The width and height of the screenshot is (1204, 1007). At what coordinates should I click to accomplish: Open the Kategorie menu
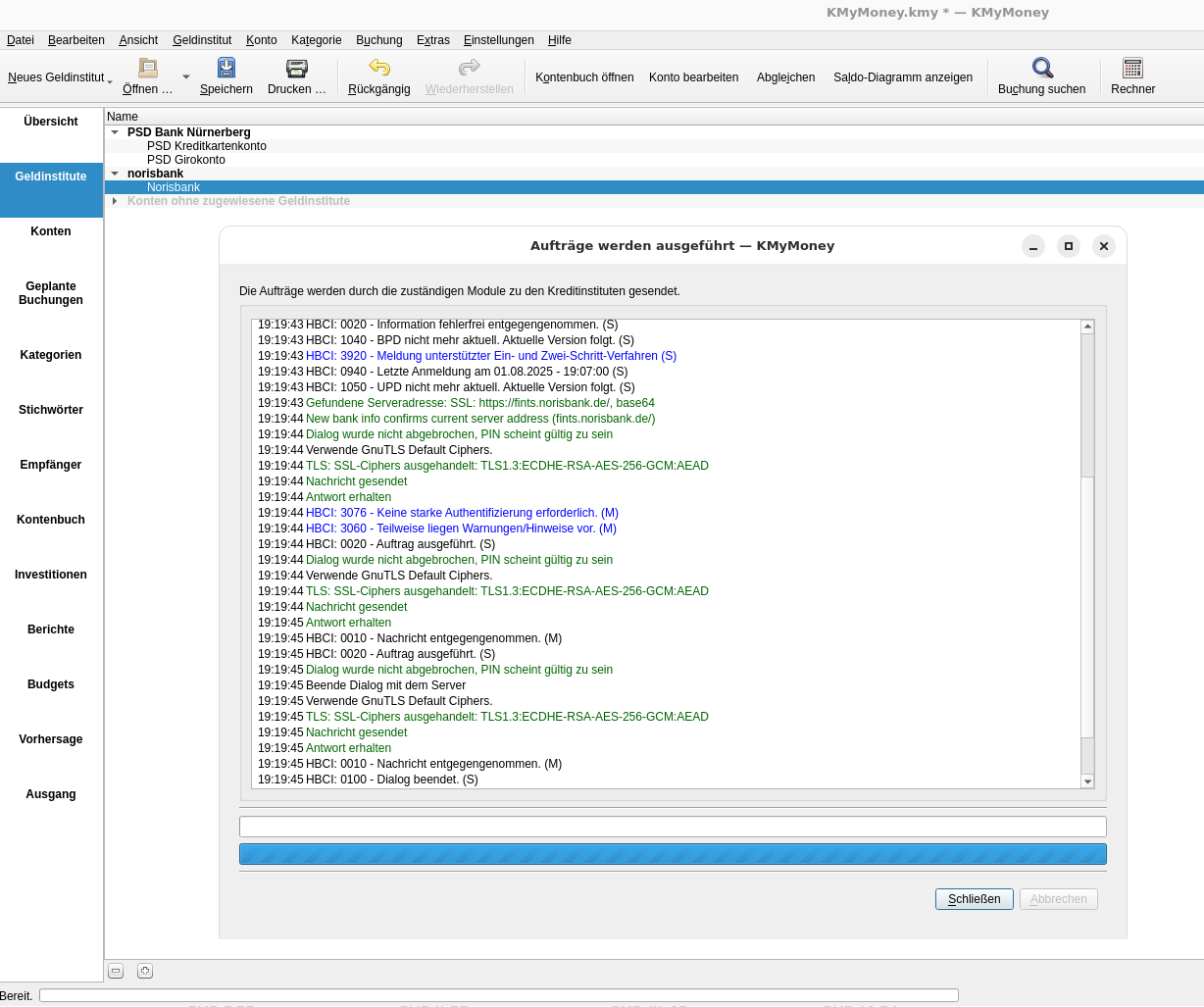(x=317, y=40)
